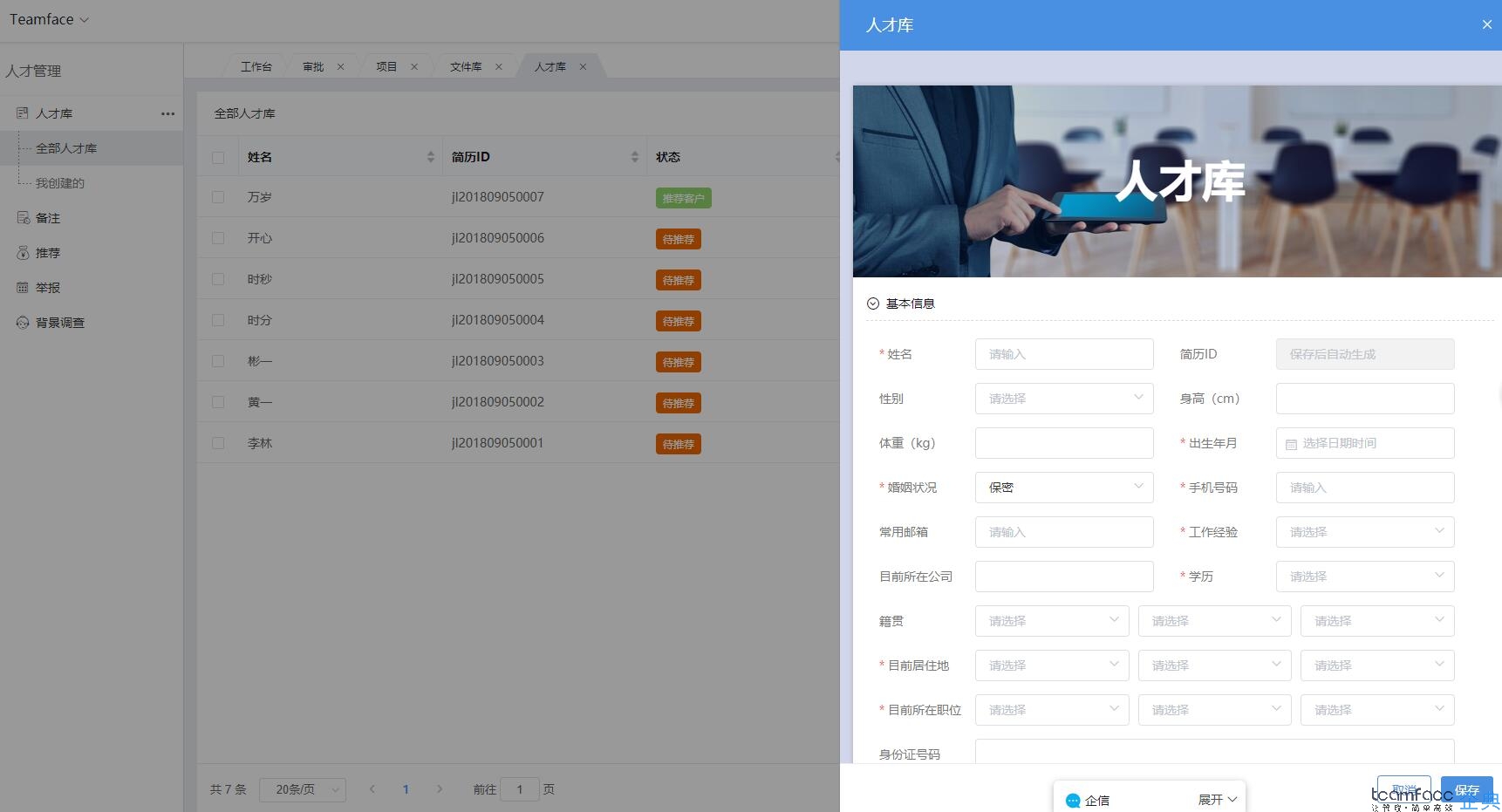The height and width of the screenshot is (812, 1502).
Task: Open the 婚姻状况 dropdown showing 保密
Action: [x=1063, y=488]
